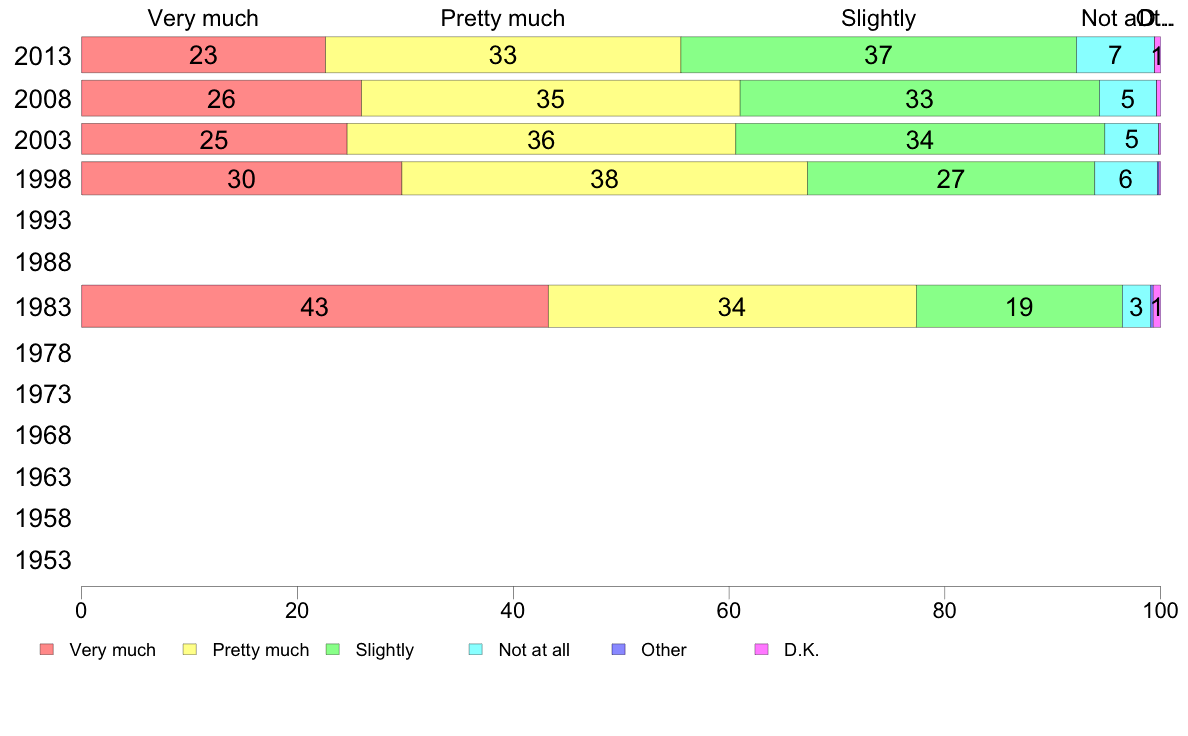Select the 2013 Slightly bar labeled 37
Screen dimensions: 1188x736
878,55
